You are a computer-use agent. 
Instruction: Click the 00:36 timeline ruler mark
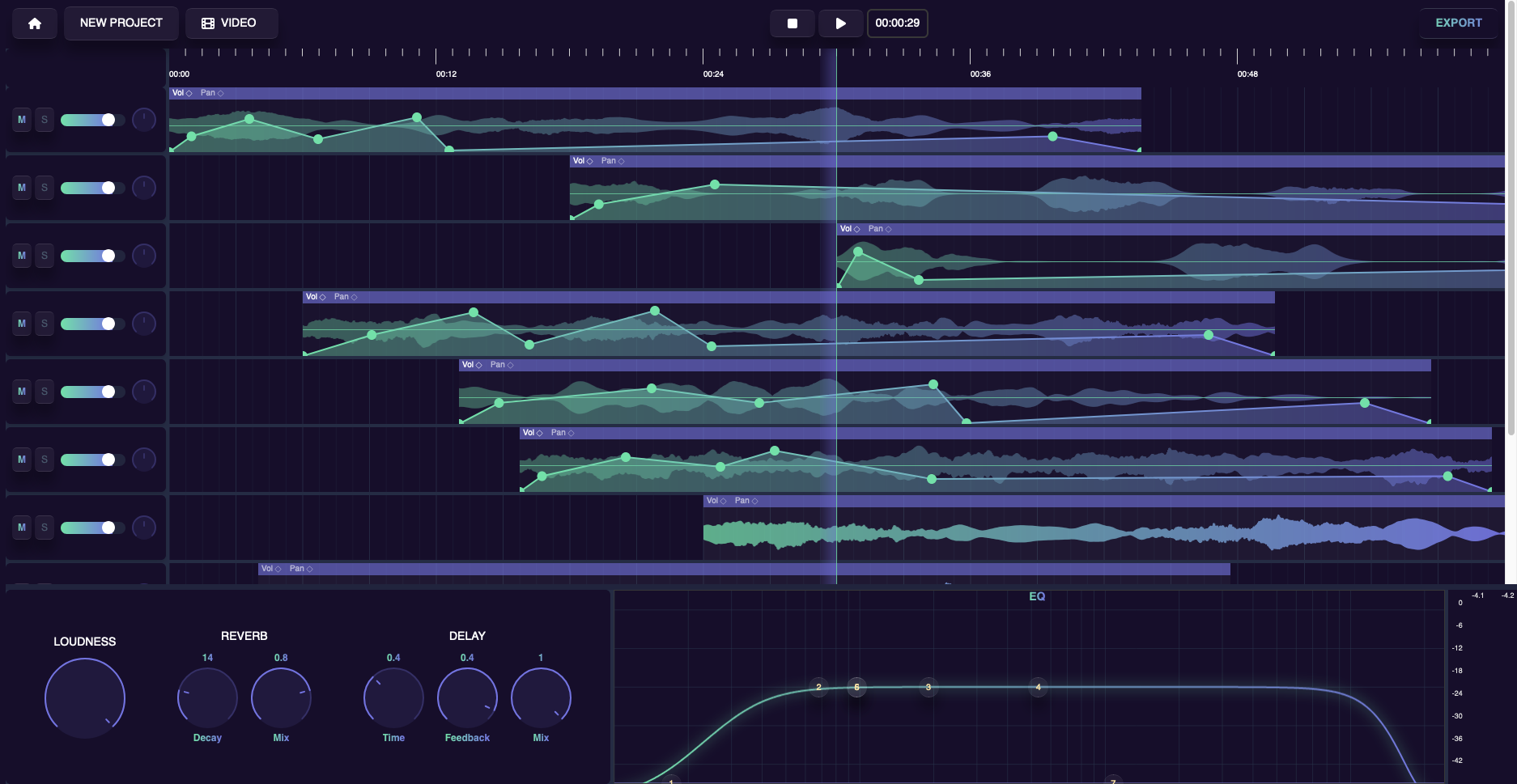980,74
